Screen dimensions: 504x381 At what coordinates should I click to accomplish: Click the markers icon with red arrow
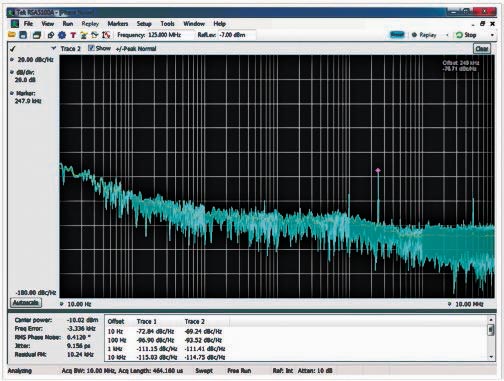(x=106, y=35)
